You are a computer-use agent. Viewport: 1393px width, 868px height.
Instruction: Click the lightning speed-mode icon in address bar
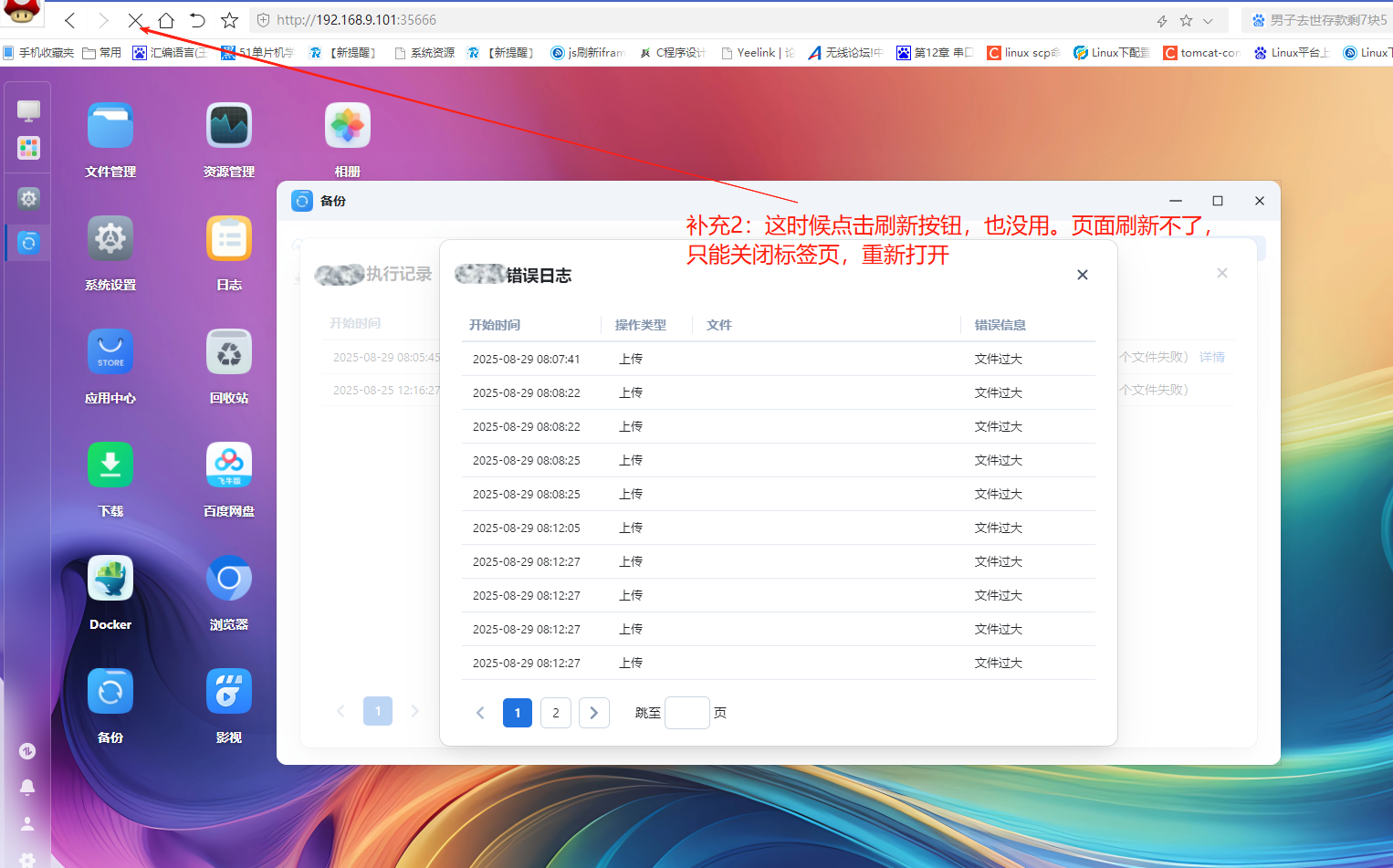click(x=1162, y=21)
